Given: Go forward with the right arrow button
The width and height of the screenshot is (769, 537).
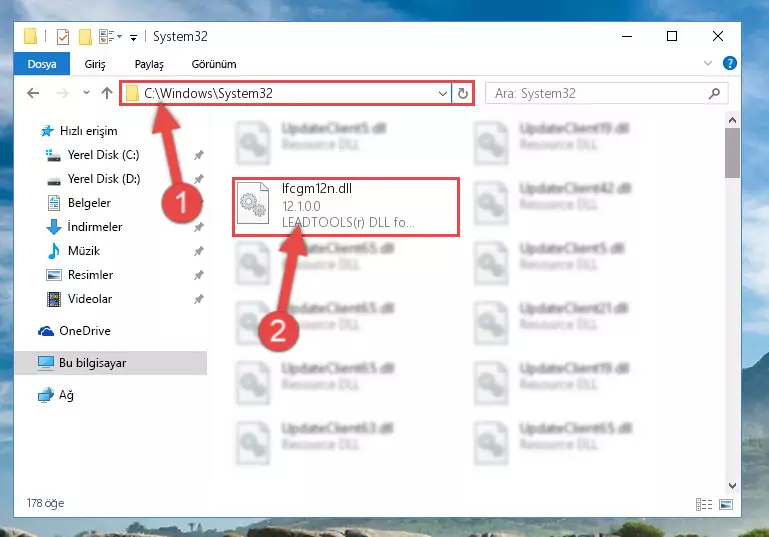Looking at the screenshot, I should [x=63, y=93].
